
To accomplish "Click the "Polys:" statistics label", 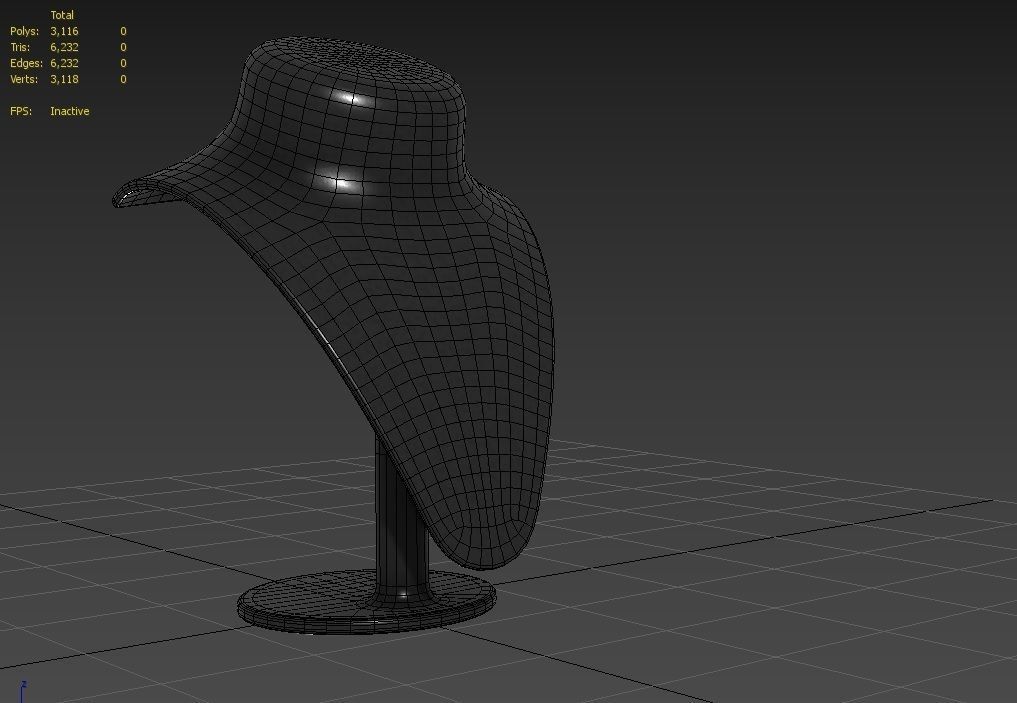I will pos(25,31).
